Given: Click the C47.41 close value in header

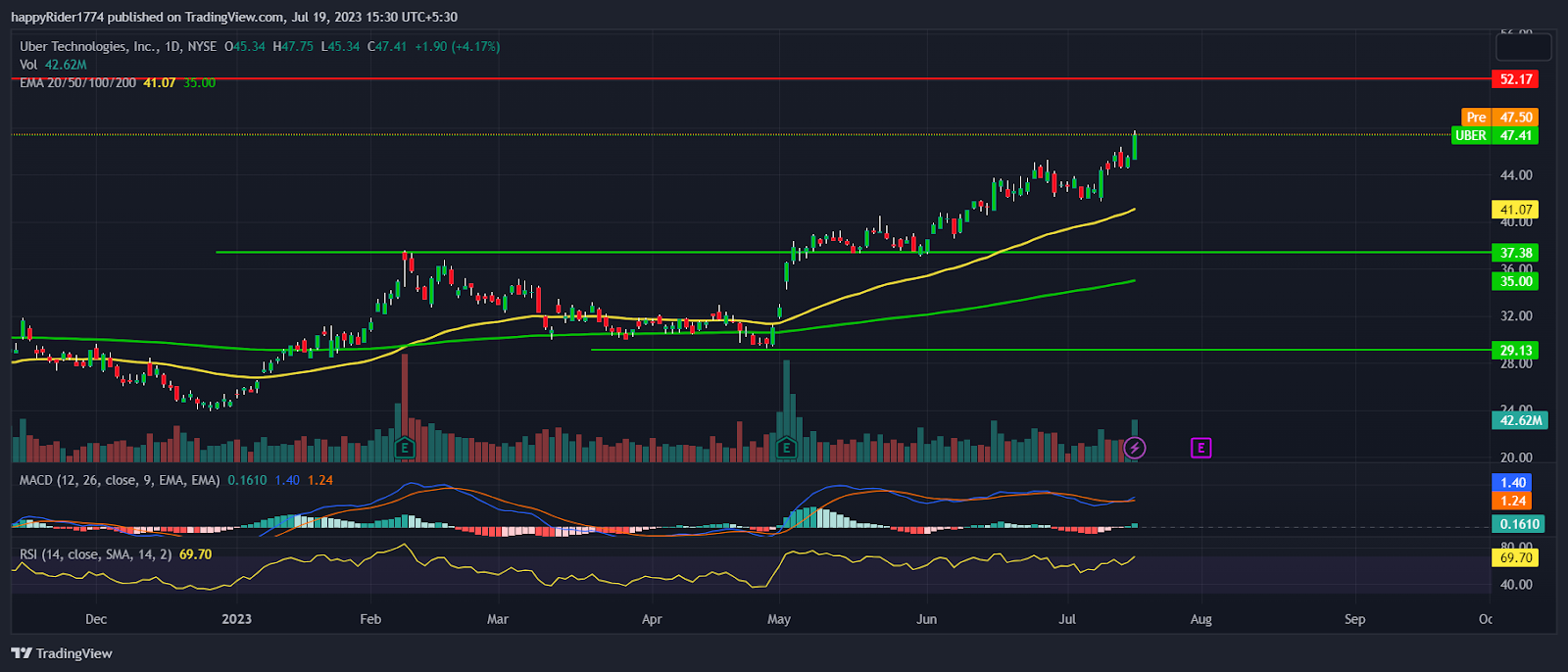Looking at the screenshot, I should pyautogui.click(x=387, y=46).
